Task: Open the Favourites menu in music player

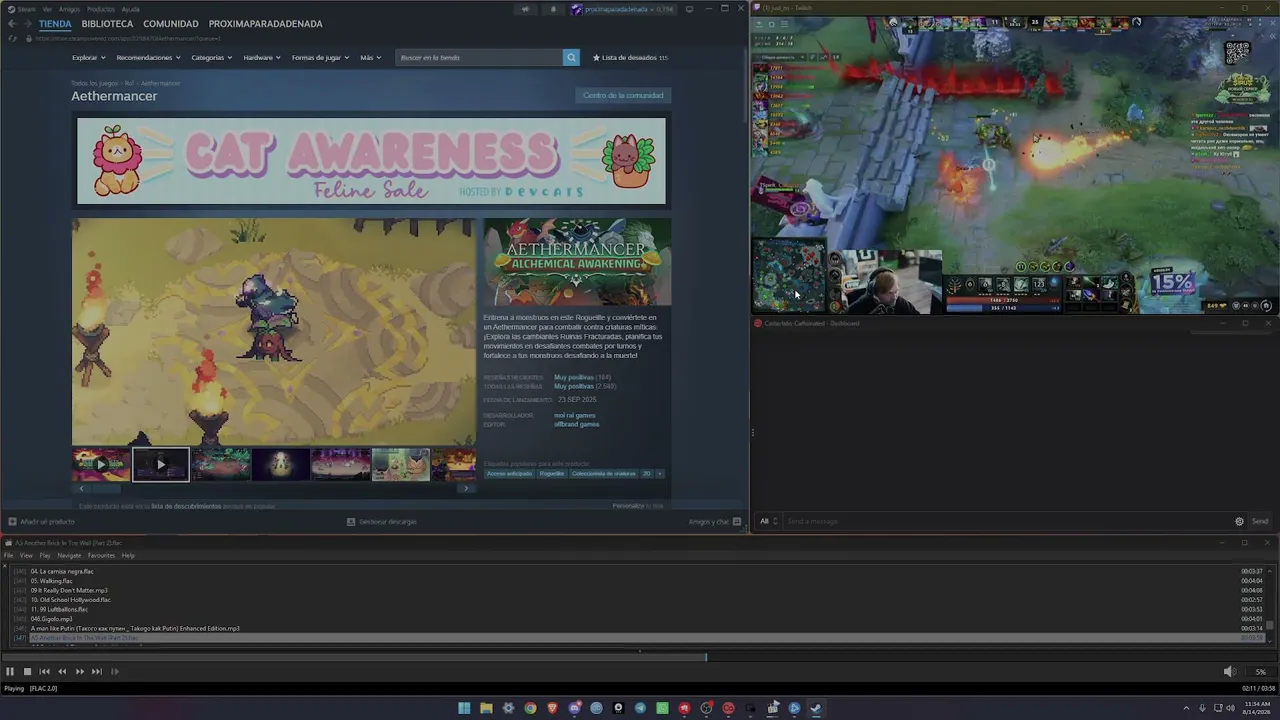Action: click(x=101, y=555)
